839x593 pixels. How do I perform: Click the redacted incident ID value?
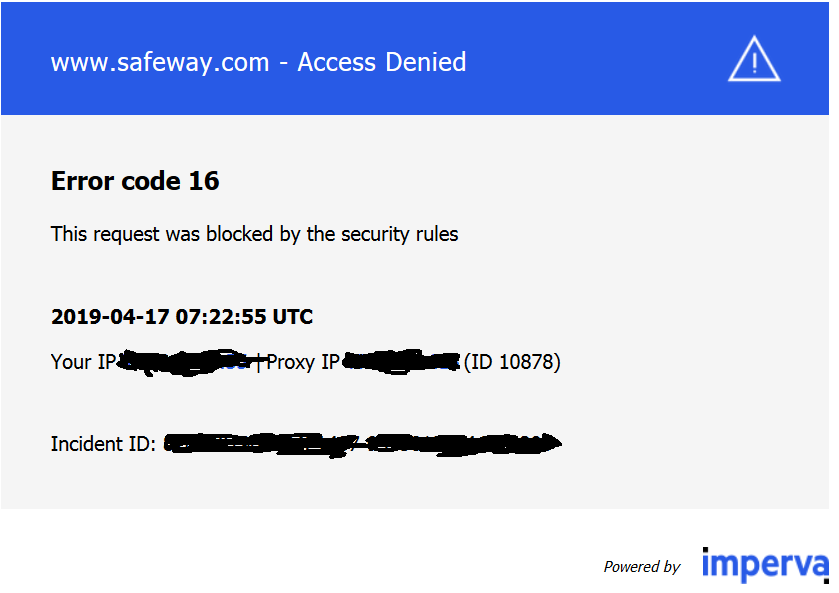pyautogui.click(x=362, y=445)
